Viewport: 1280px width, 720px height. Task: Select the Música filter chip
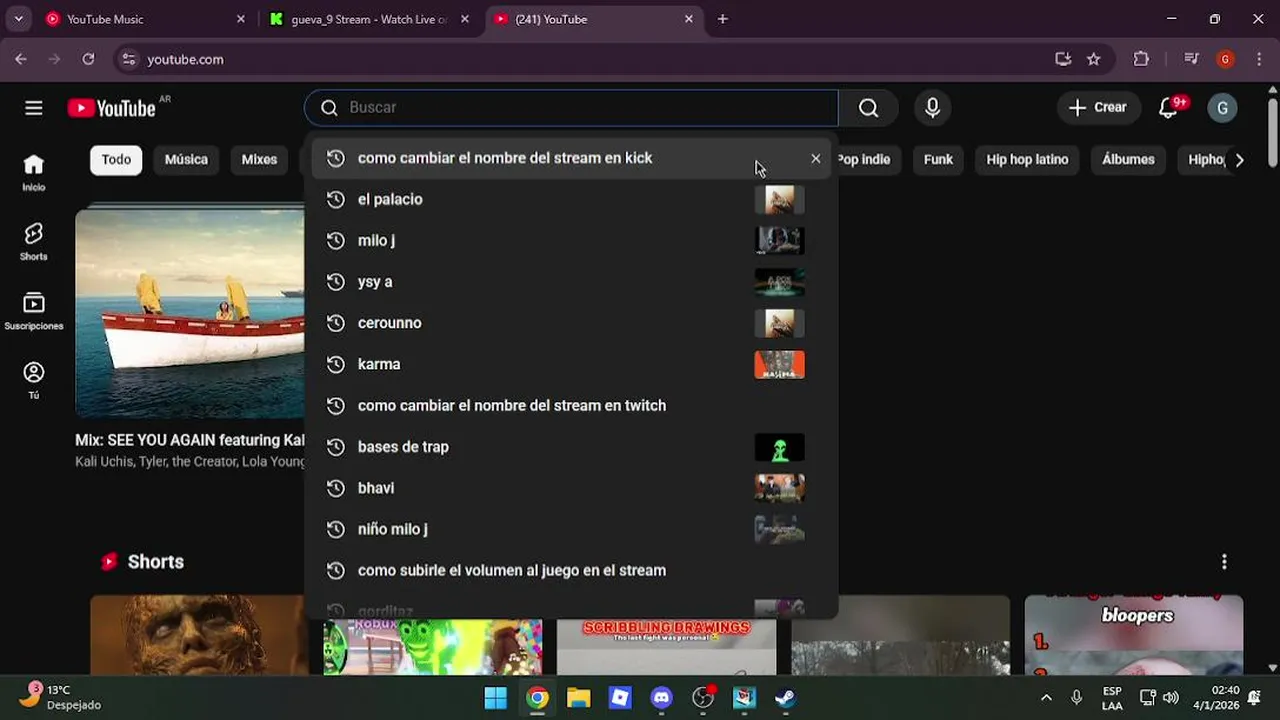[x=186, y=160]
